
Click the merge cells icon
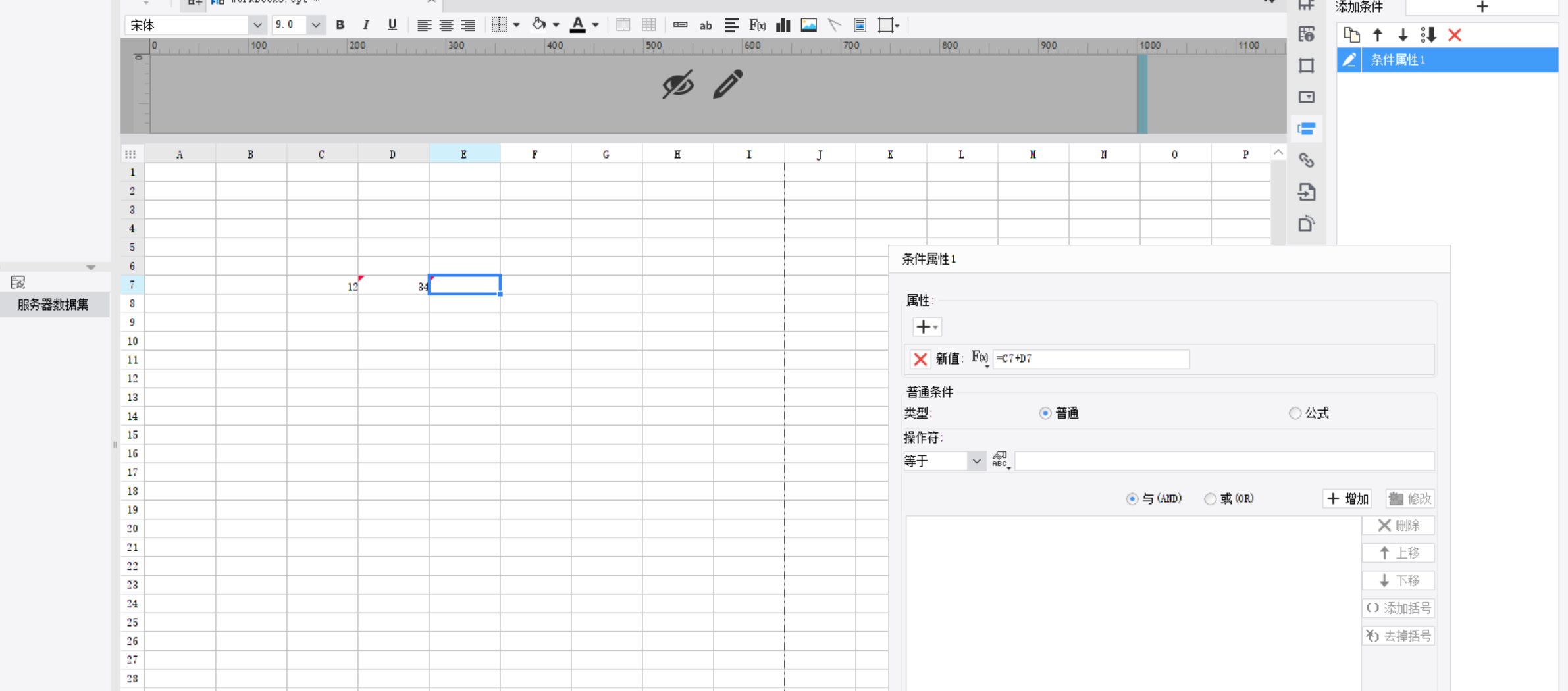(623, 25)
